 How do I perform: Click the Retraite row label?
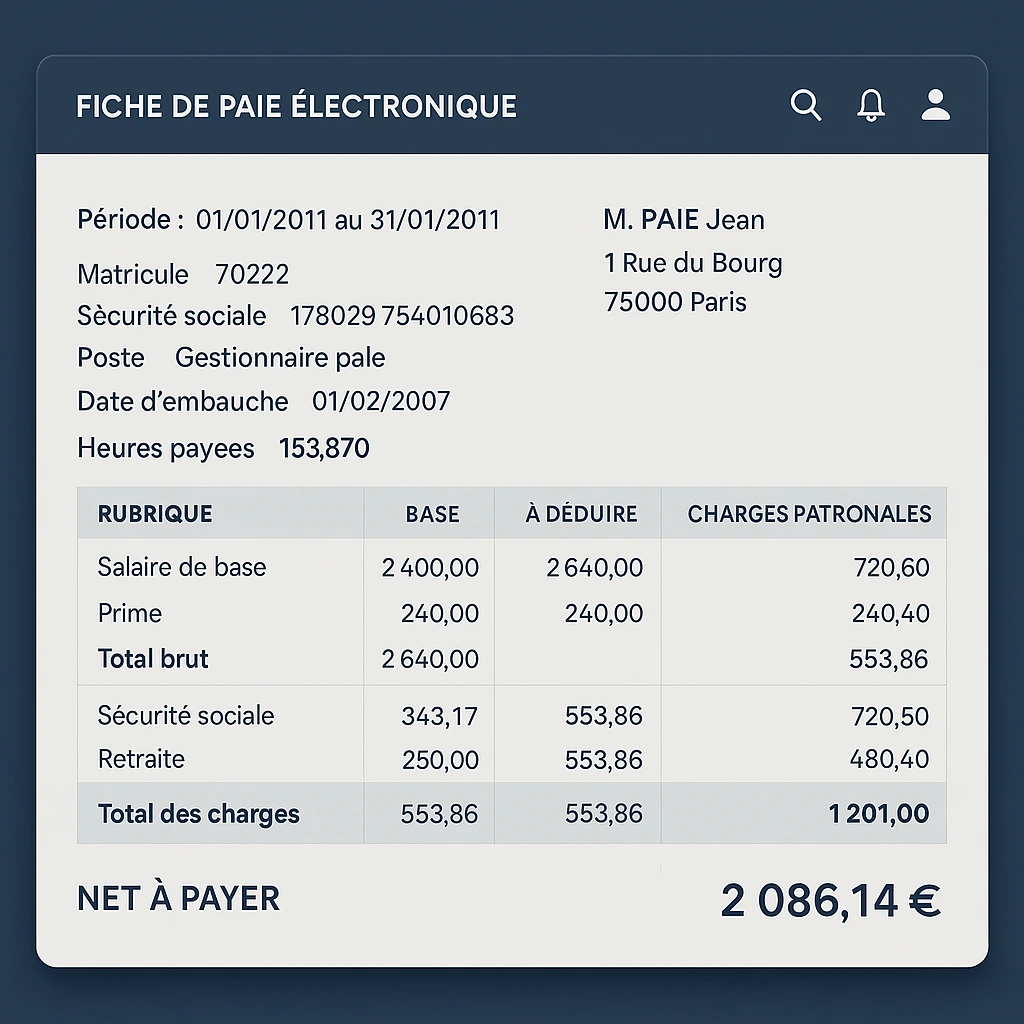click(141, 759)
